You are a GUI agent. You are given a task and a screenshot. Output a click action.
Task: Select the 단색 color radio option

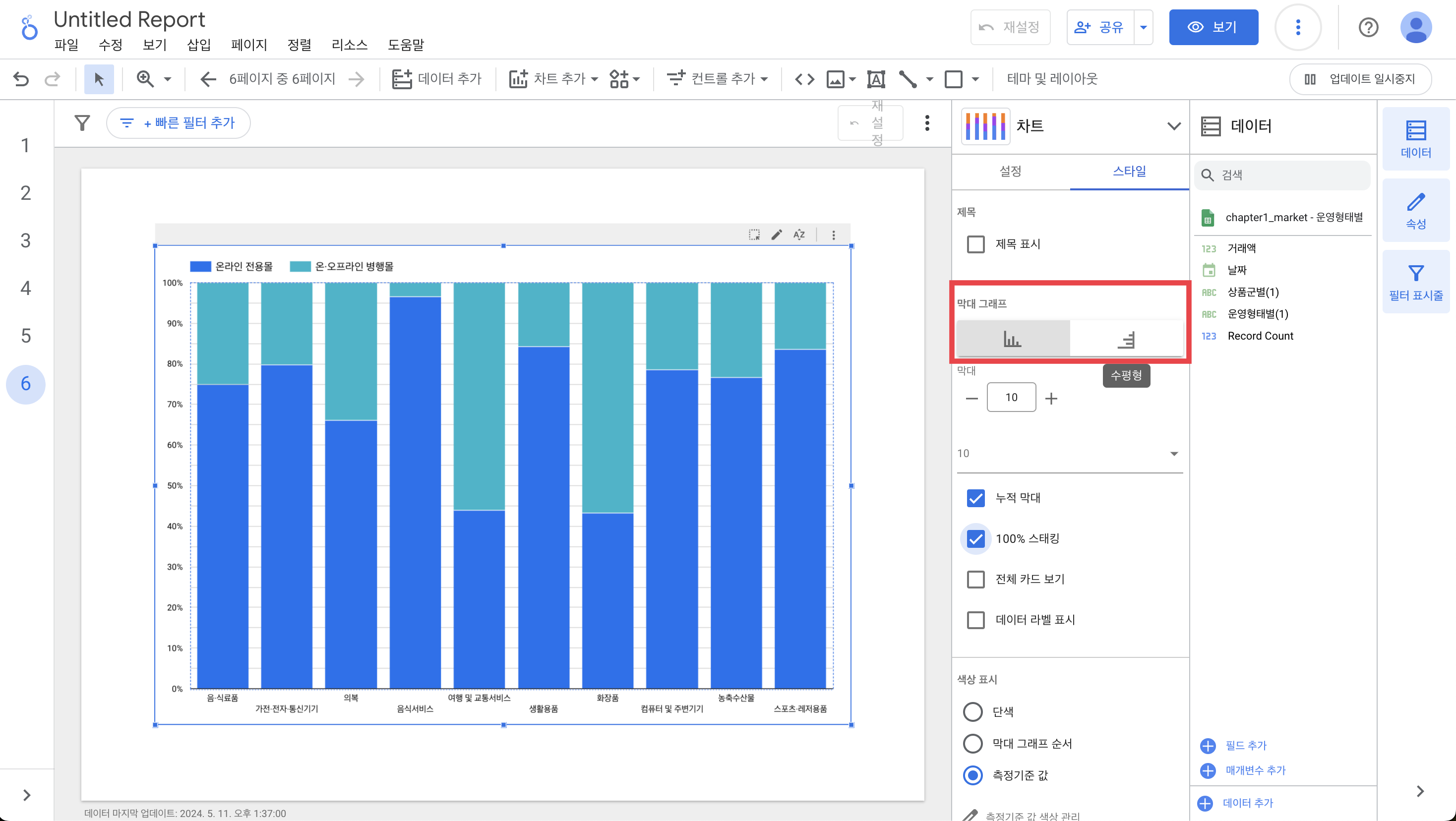click(x=972, y=712)
